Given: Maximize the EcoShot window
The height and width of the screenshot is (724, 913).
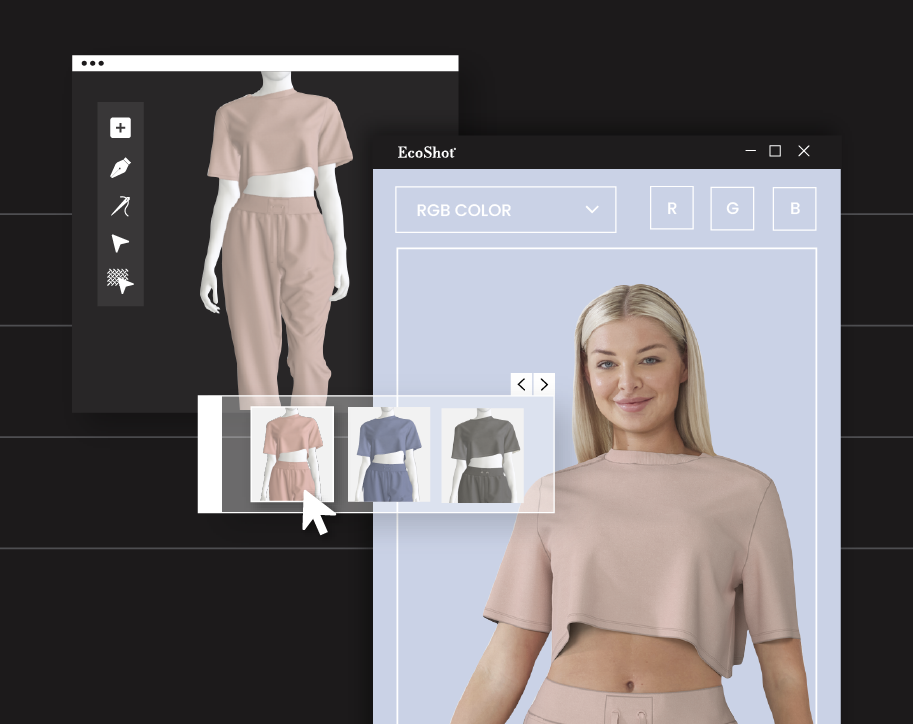Looking at the screenshot, I should [775, 151].
